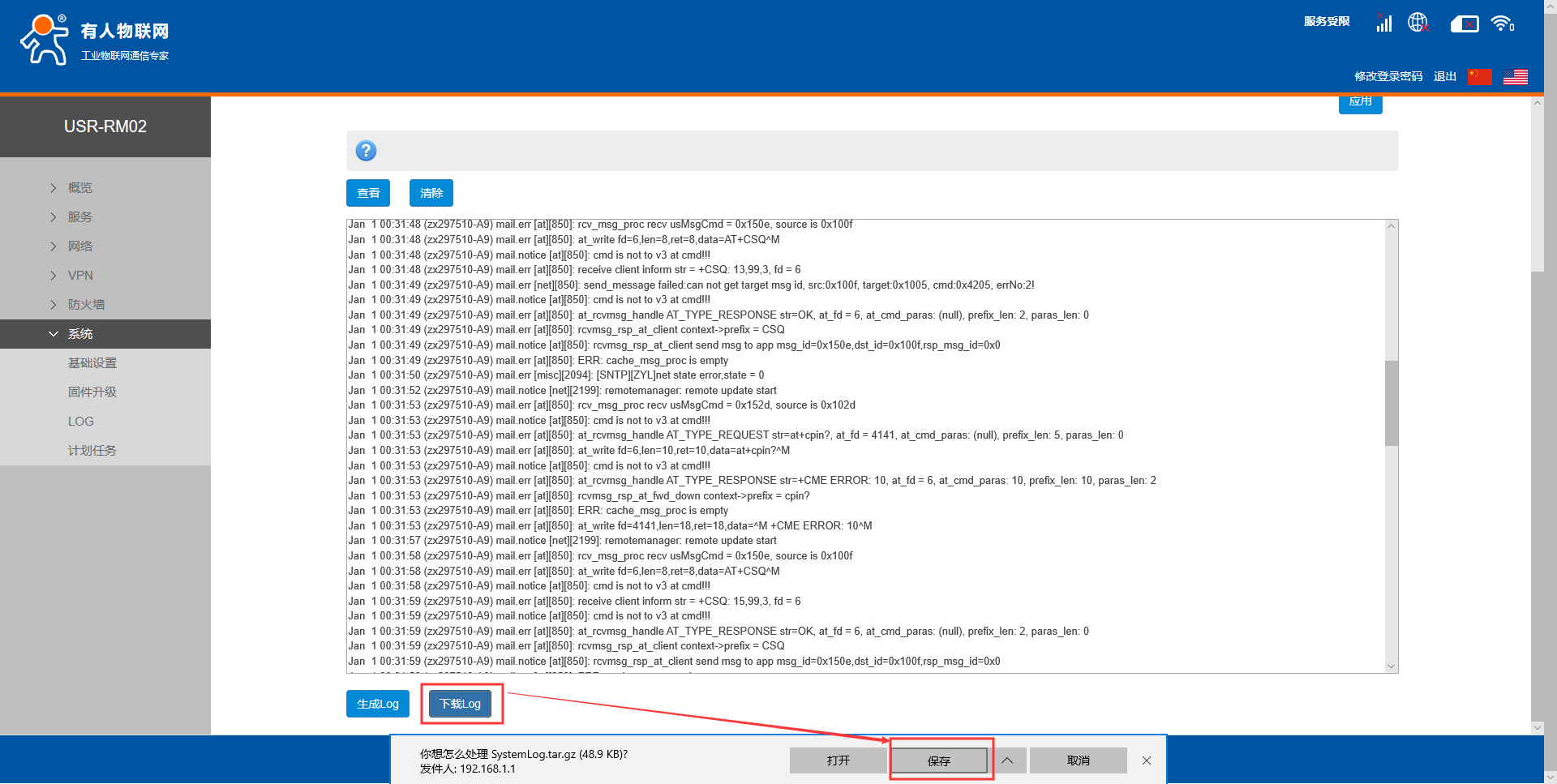Click the 下载Log button
Viewport: 1557px width, 784px height.
461,704
